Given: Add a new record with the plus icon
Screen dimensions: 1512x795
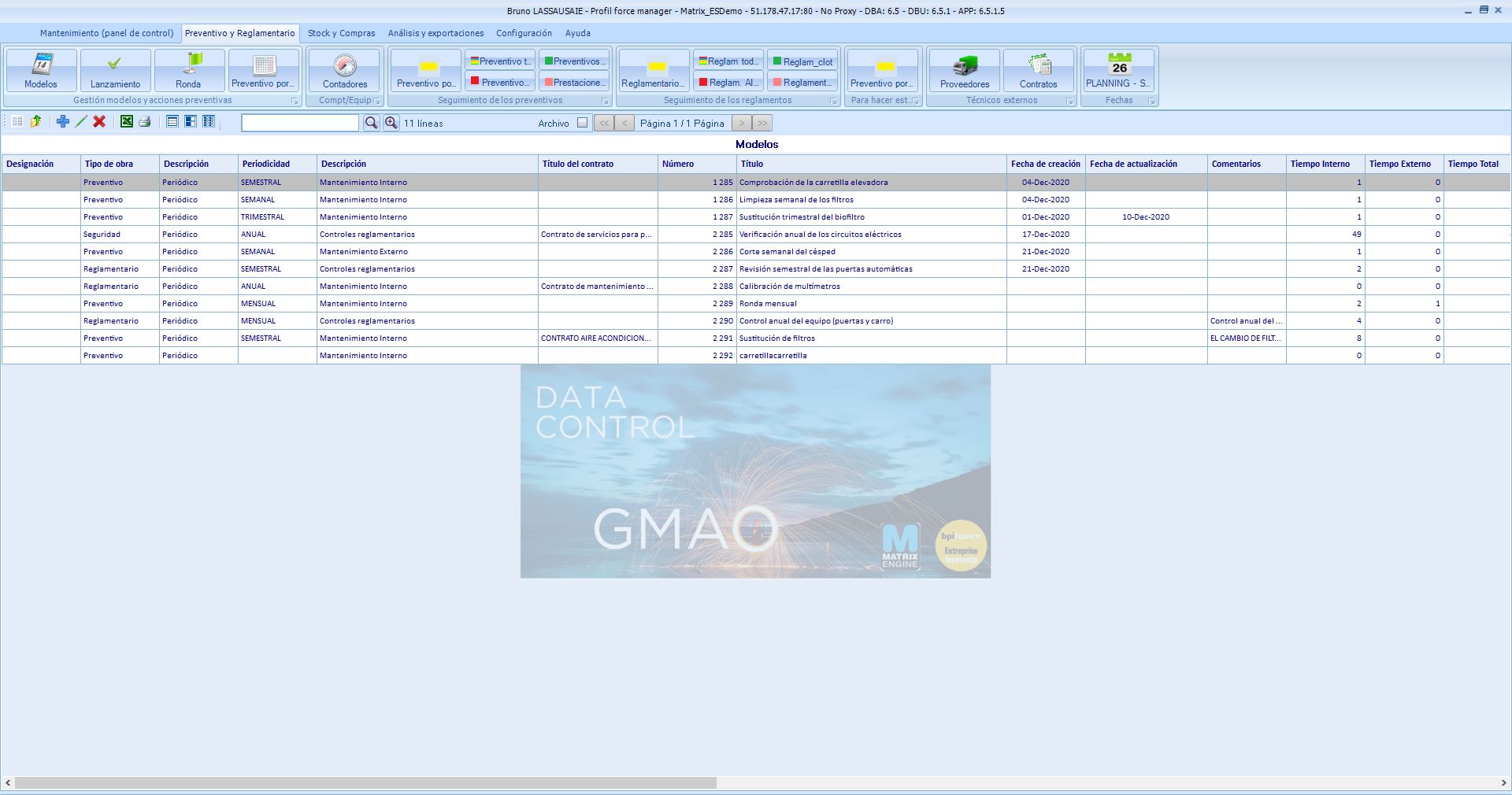Looking at the screenshot, I should click(x=62, y=121).
